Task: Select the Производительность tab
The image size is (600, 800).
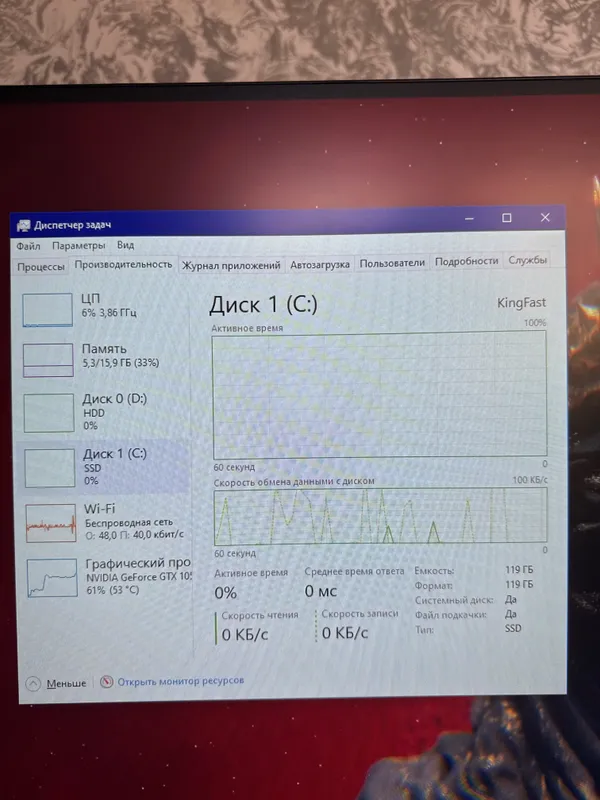Action: [123, 265]
